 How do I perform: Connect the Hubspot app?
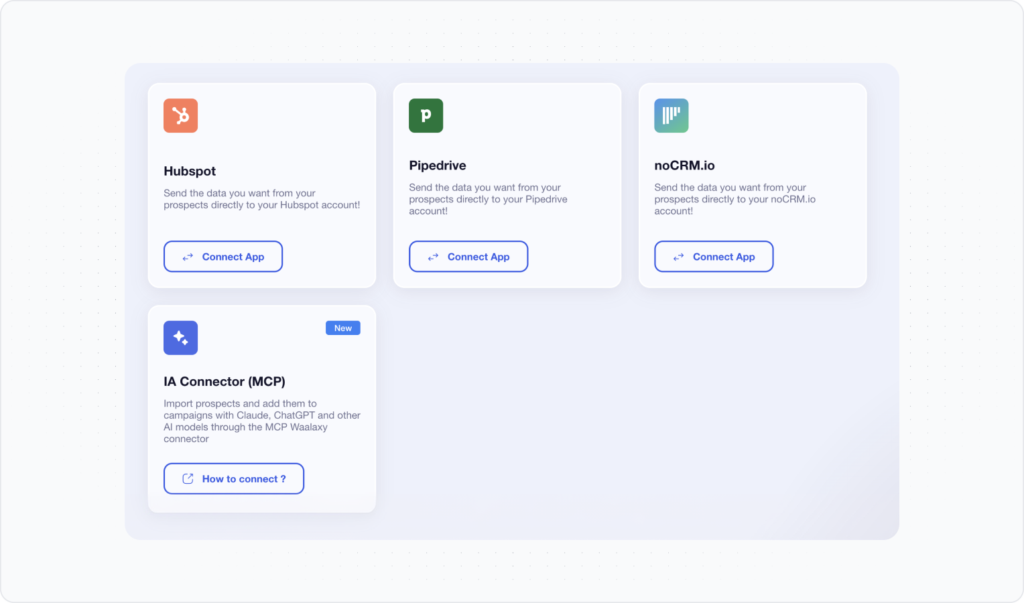tap(223, 257)
